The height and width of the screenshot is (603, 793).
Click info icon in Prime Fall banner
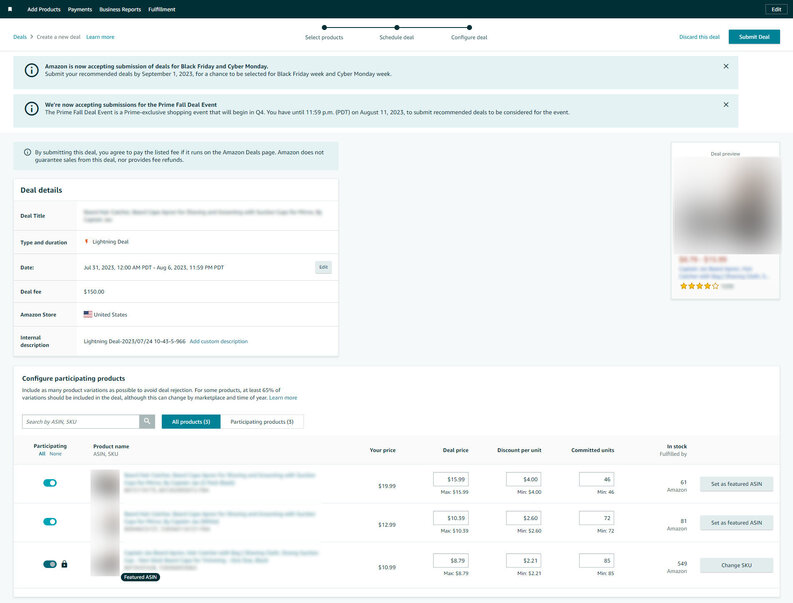pos(31,109)
